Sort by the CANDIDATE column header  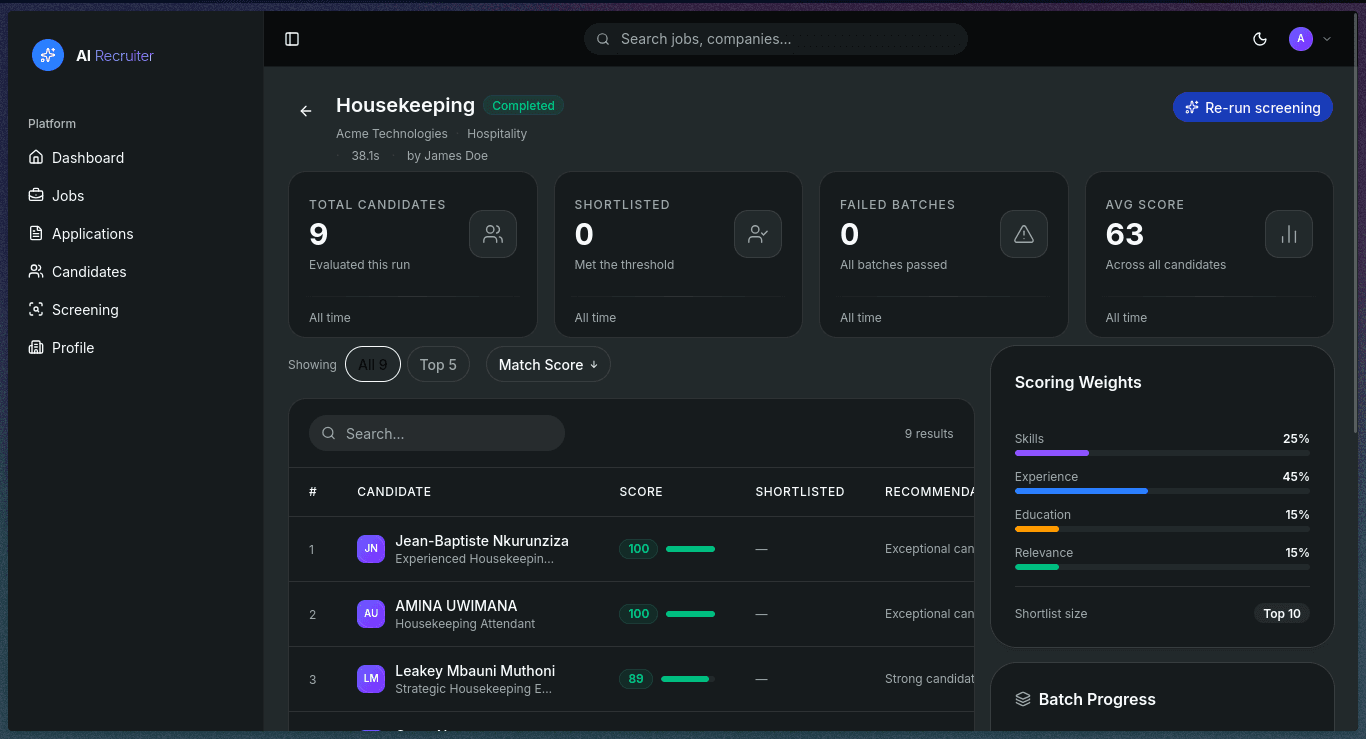click(394, 491)
